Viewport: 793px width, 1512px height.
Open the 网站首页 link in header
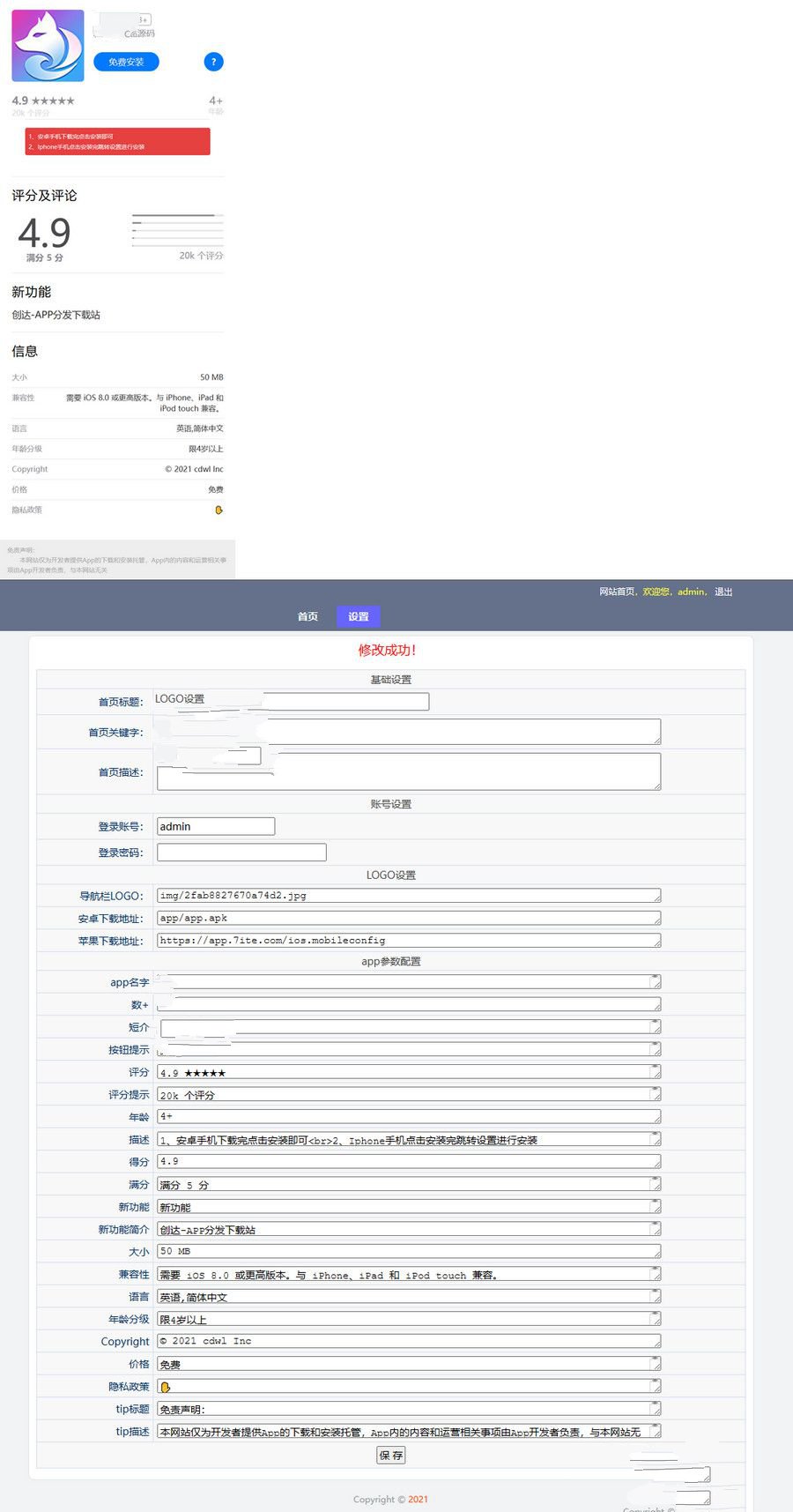click(616, 592)
